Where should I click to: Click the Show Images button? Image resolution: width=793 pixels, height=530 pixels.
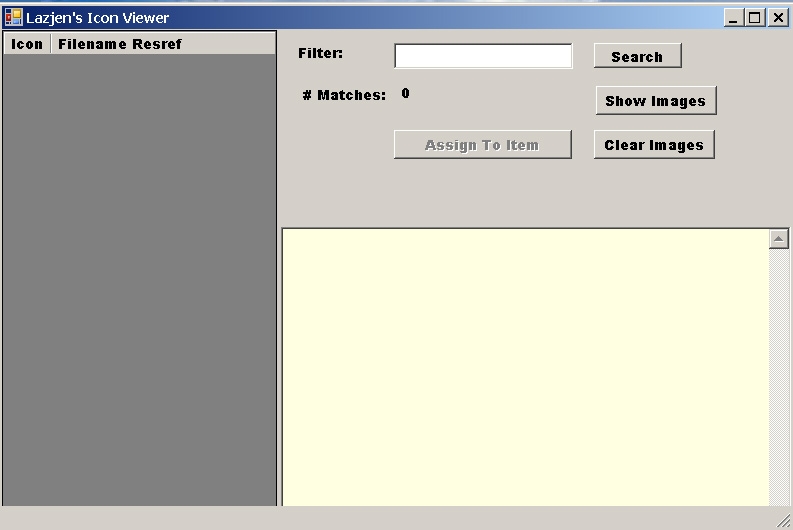(655, 101)
